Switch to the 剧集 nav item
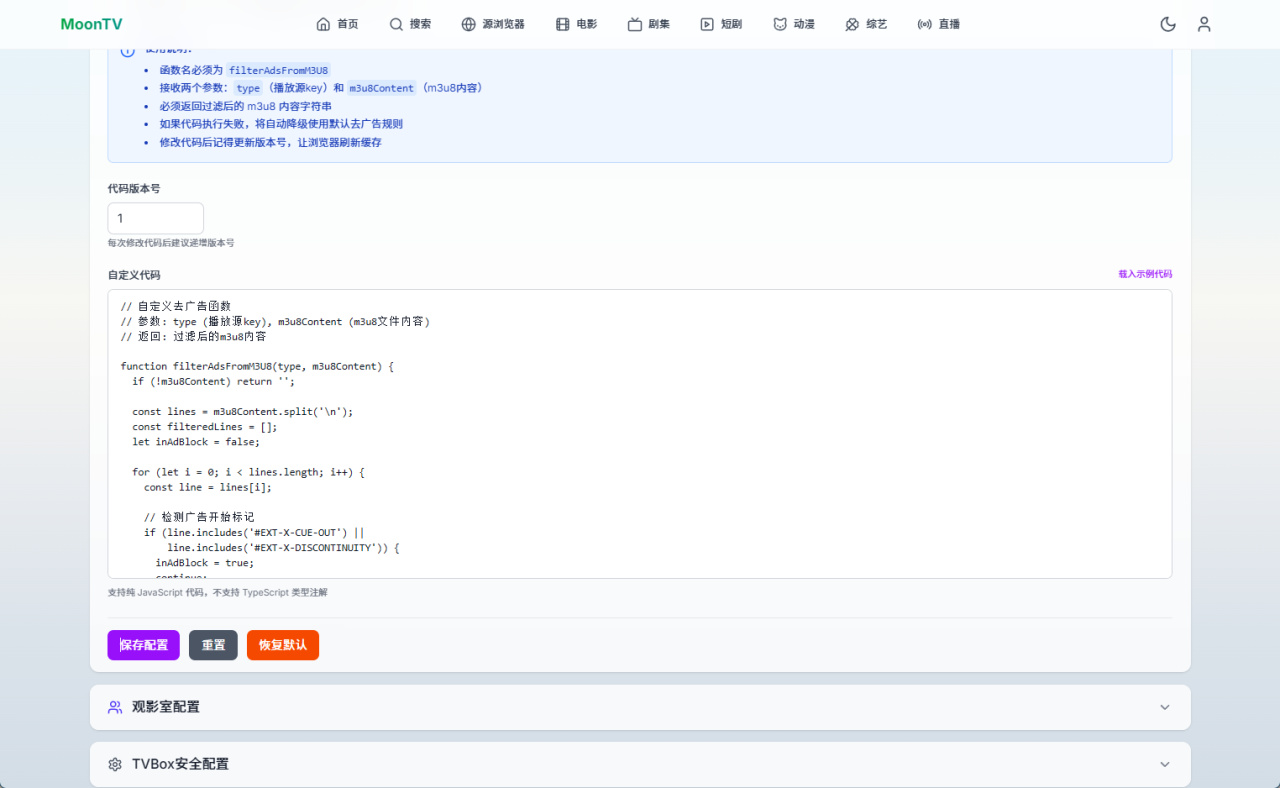 tap(649, 24)
